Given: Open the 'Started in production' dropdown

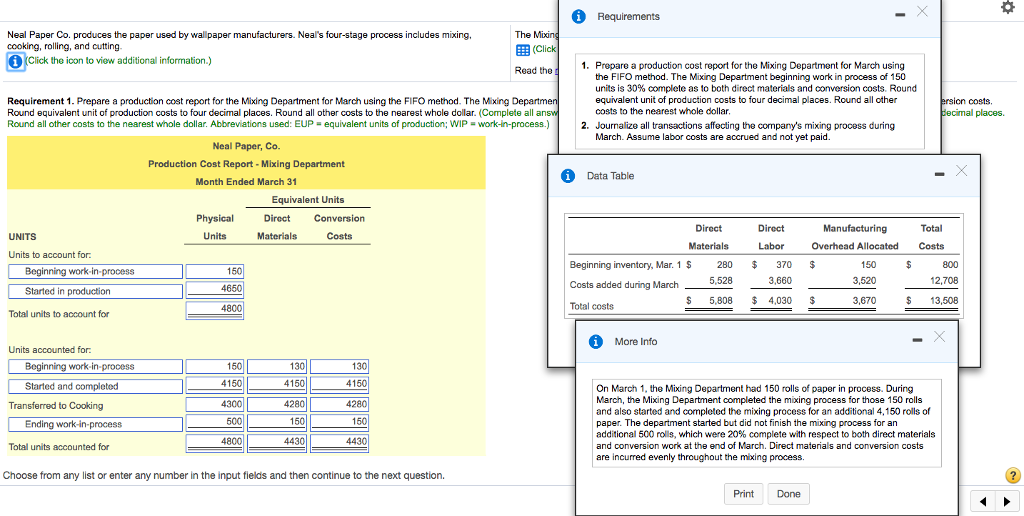Looking at the screenshot, I should (x=95, y=291).
